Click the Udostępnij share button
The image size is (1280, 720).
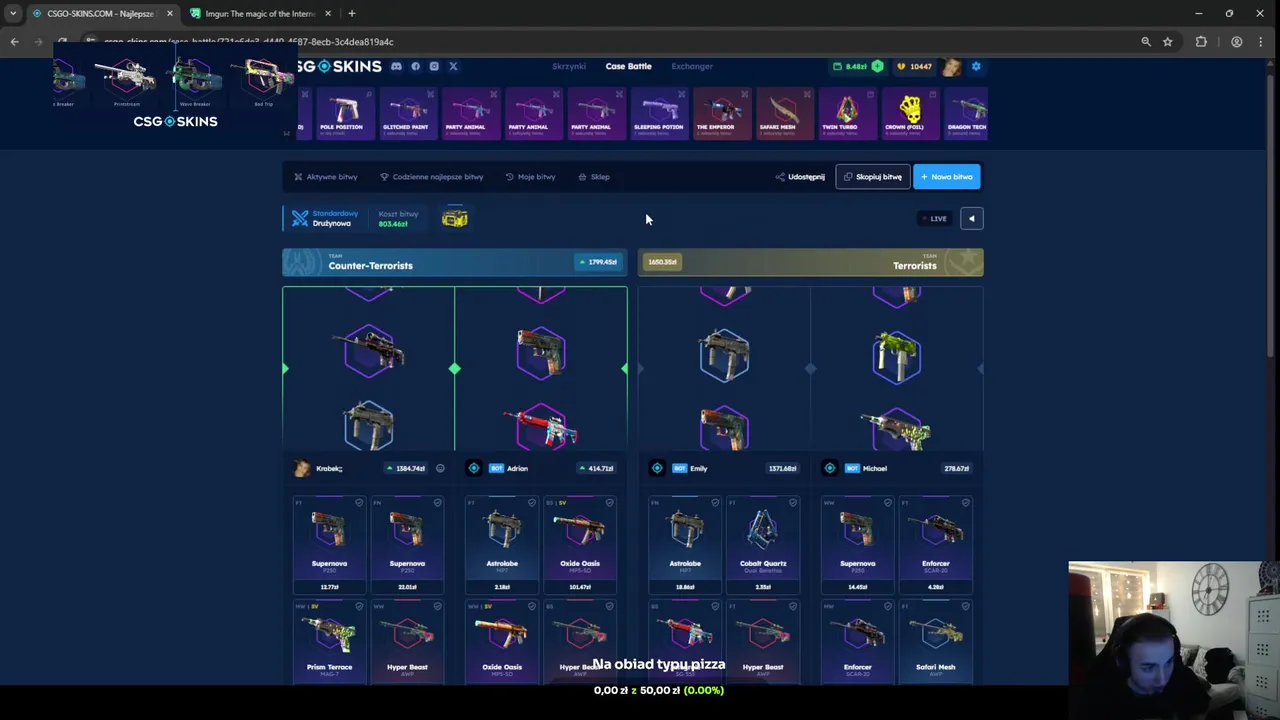[x=800, y=177]
